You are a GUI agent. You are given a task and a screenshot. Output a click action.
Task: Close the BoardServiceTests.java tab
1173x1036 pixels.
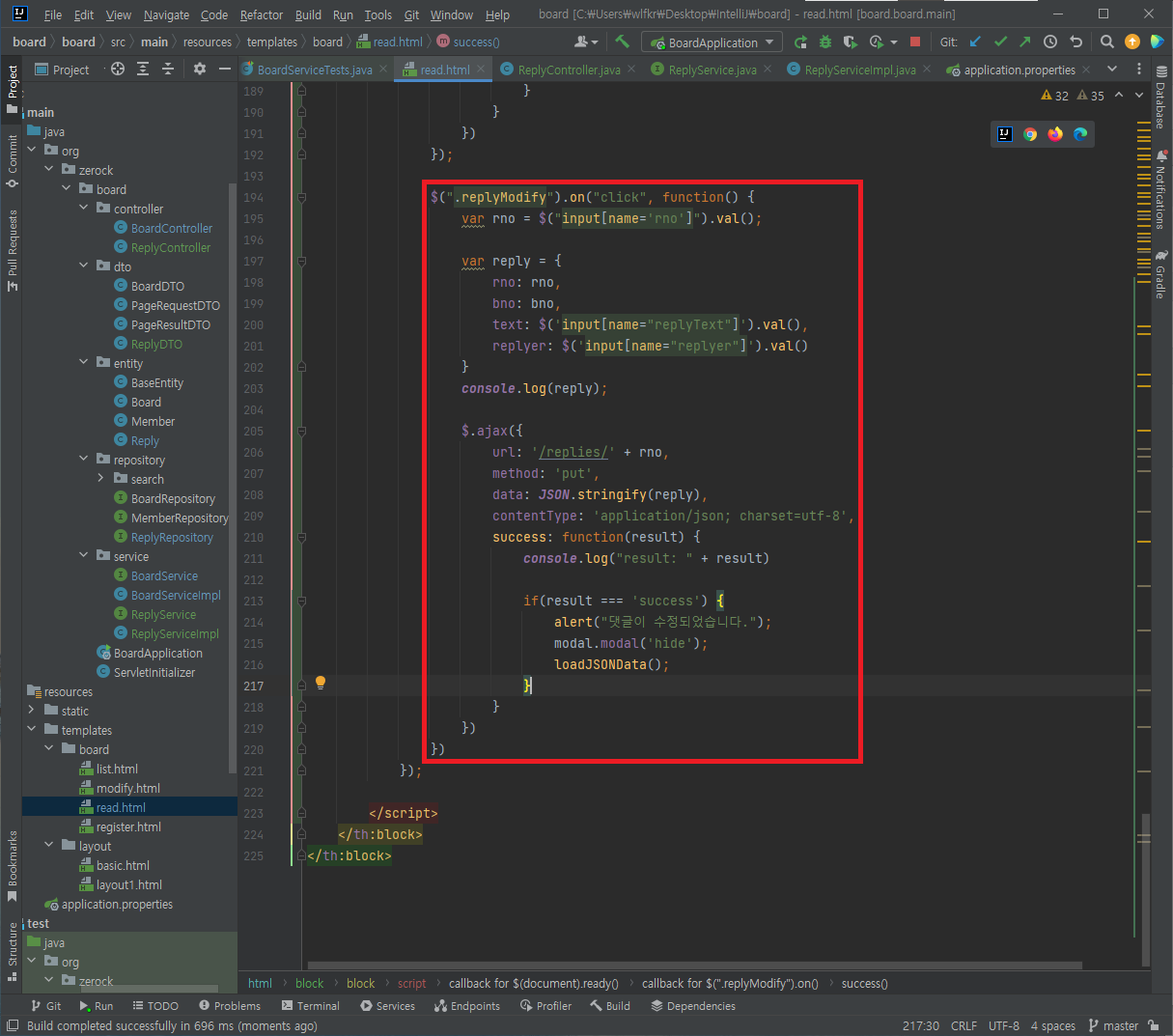click(x=383, y=70)
